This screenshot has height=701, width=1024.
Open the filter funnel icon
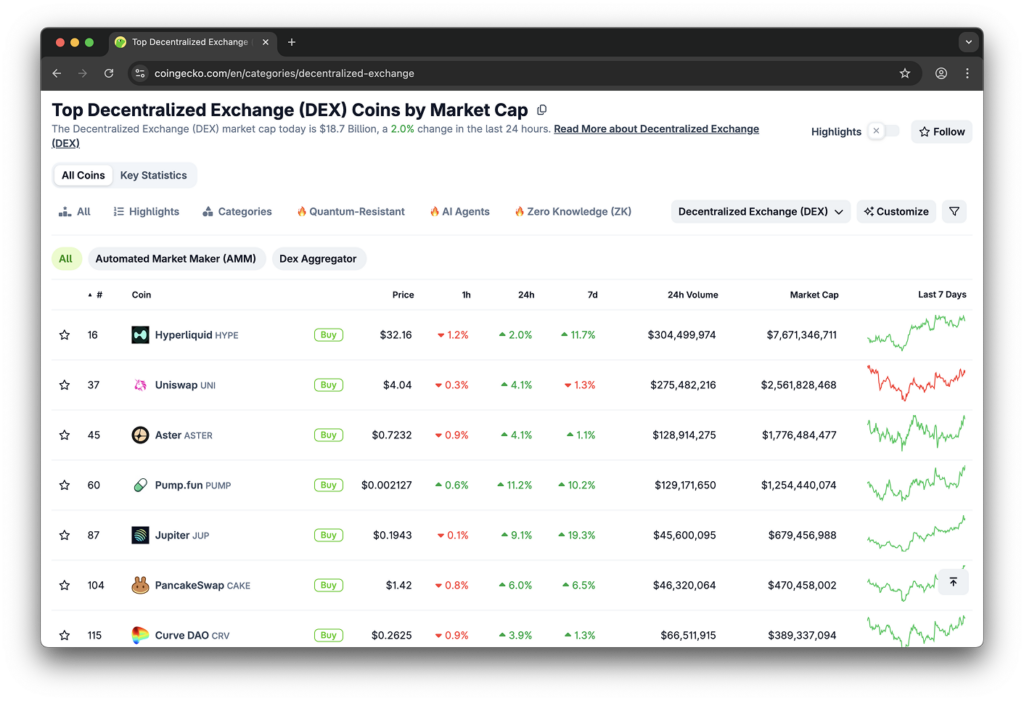[954, 212]
